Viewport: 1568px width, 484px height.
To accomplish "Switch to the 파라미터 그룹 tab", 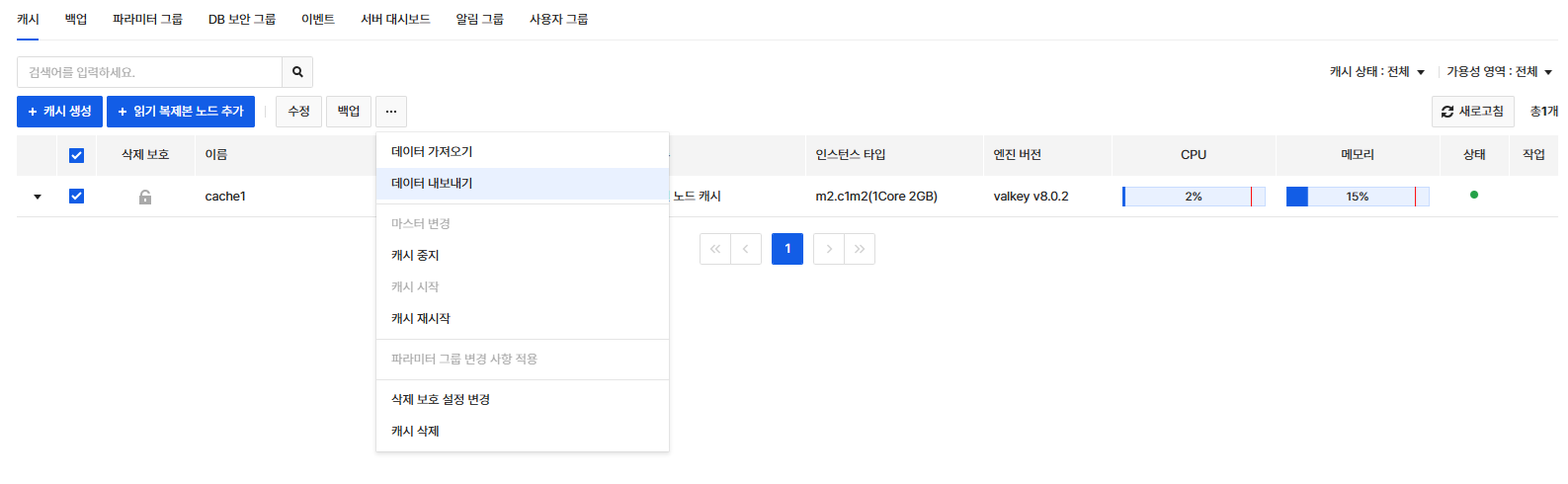I will coord(147,20).
